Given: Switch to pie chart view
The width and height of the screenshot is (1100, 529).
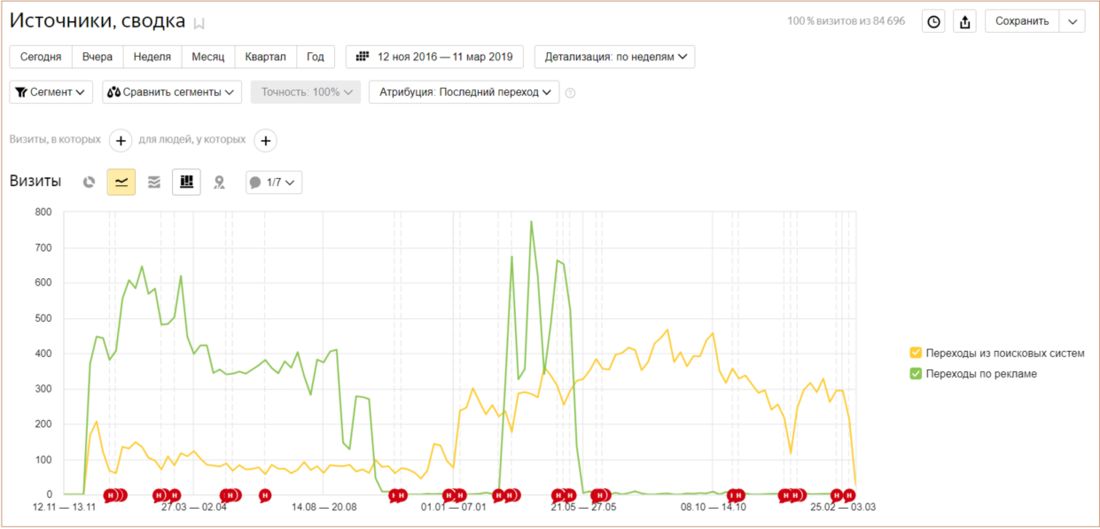Looking at the screenshot, I should point(88,182).
